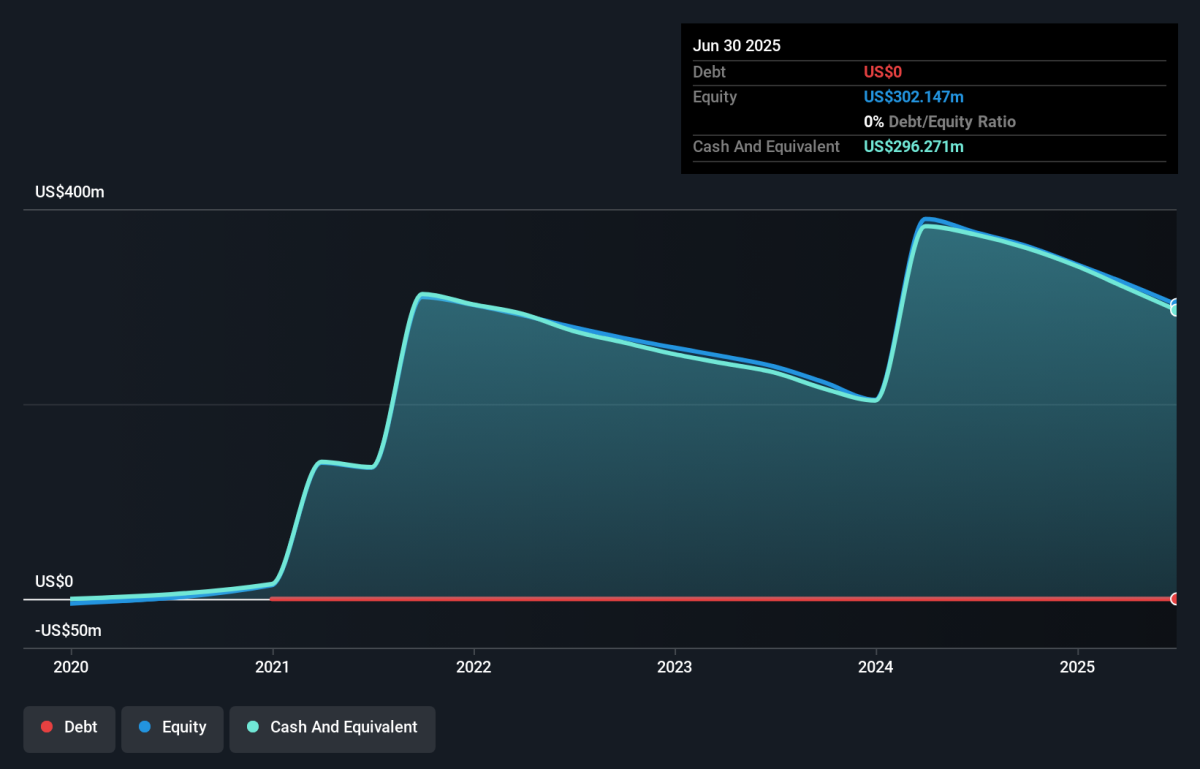
Task: Select the 2021 x-axis label
Action: point(273,667)
